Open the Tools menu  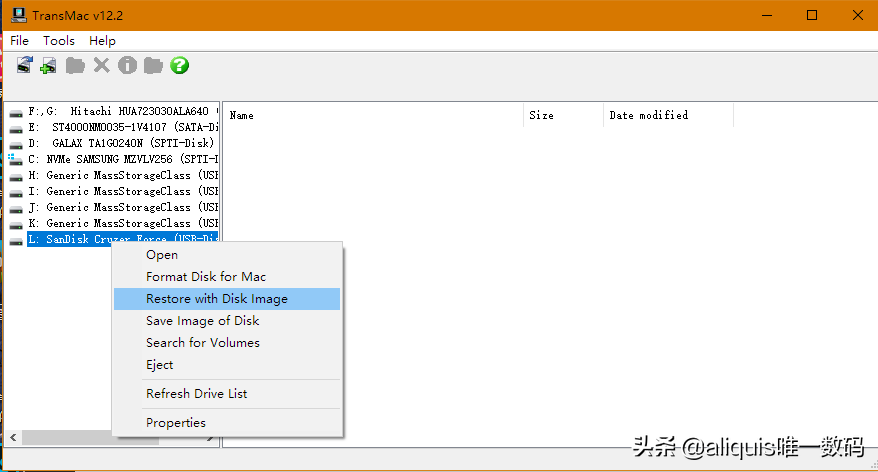59,41
